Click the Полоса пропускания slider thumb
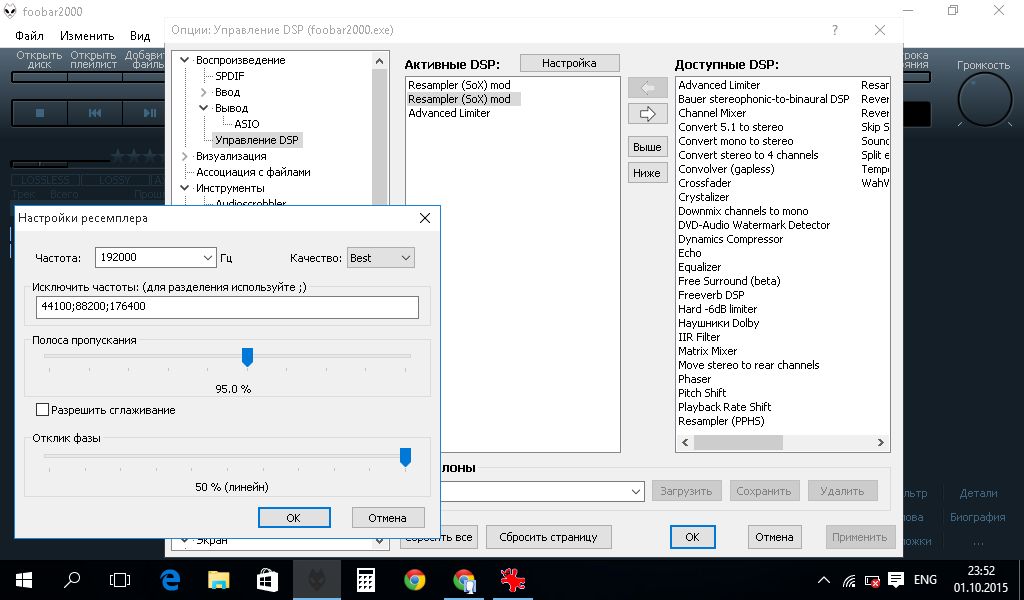Screen dimensions: 1024x600 coord(247,357)
